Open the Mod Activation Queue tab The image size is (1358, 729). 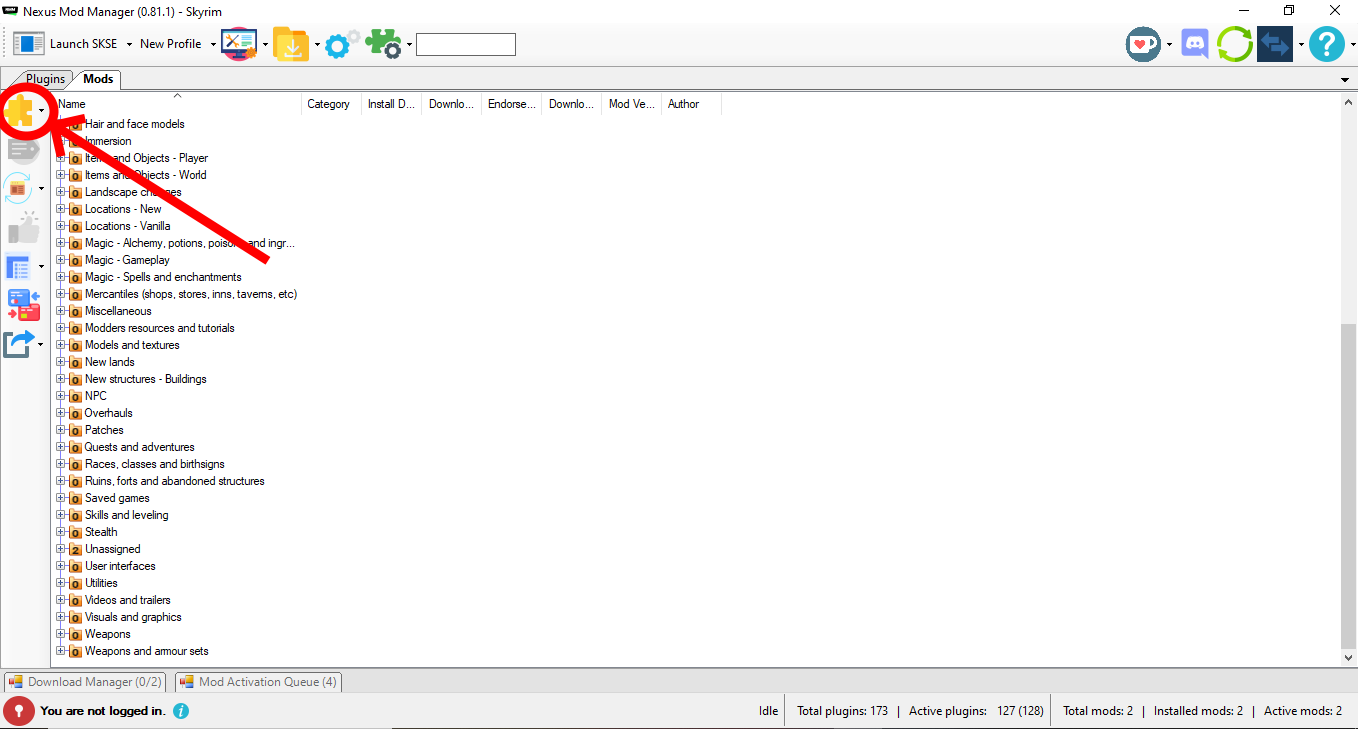pyautogui.click(x=258, y=682)
